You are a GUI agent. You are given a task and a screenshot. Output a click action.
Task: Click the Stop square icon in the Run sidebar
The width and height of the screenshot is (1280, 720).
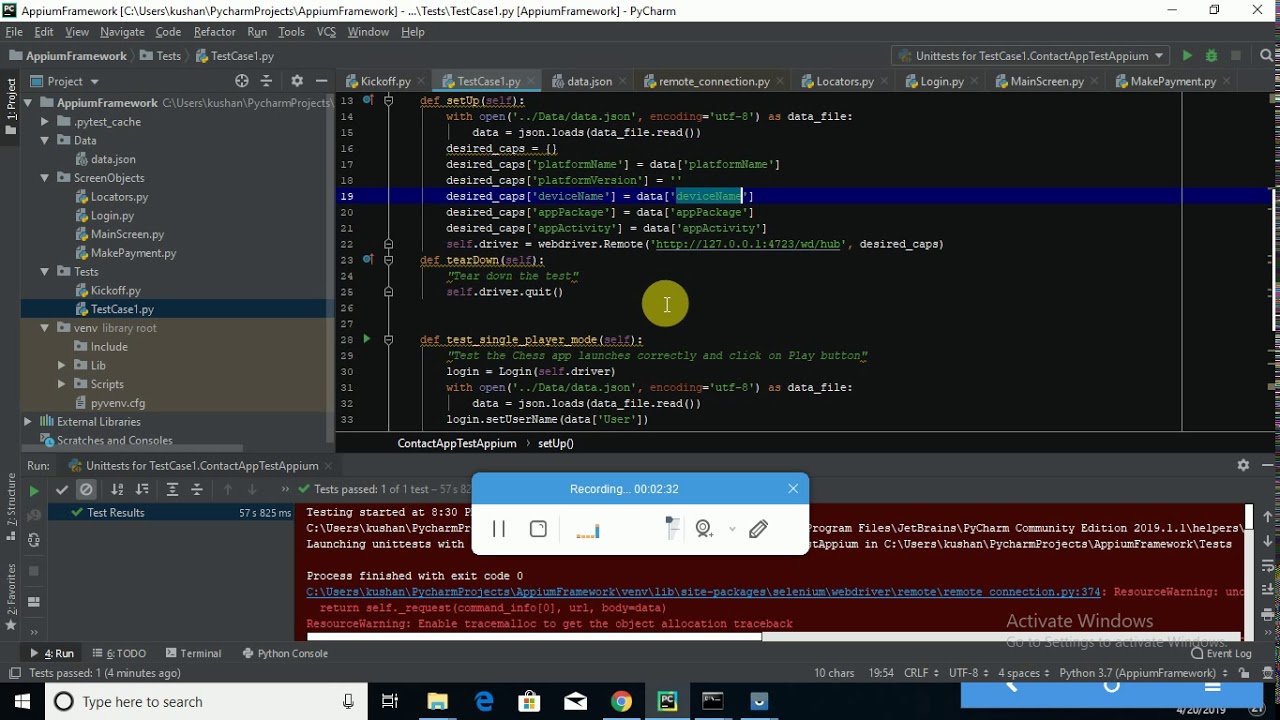click(34, 571)
